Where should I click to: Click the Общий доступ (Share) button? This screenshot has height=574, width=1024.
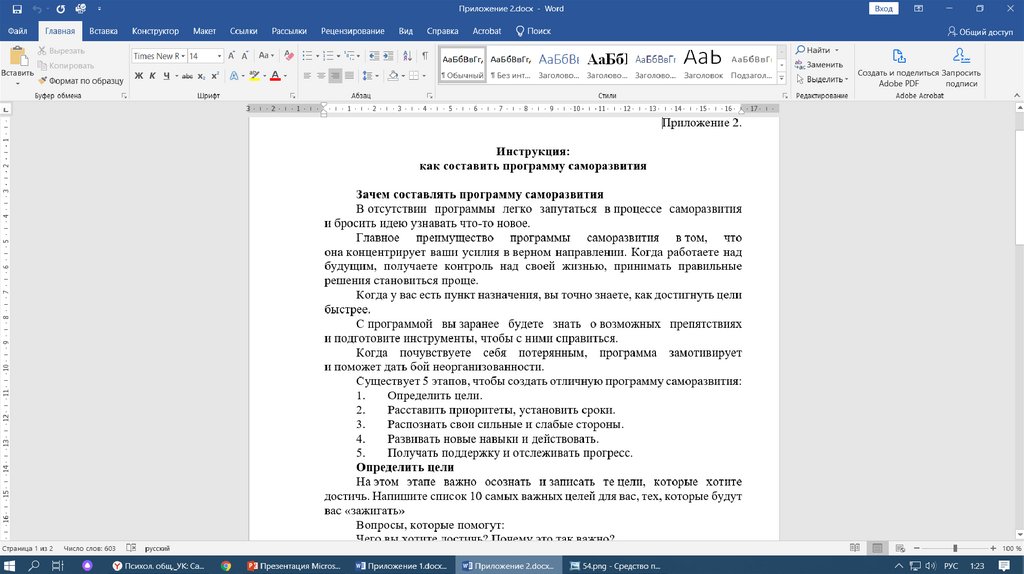point(980,31)
